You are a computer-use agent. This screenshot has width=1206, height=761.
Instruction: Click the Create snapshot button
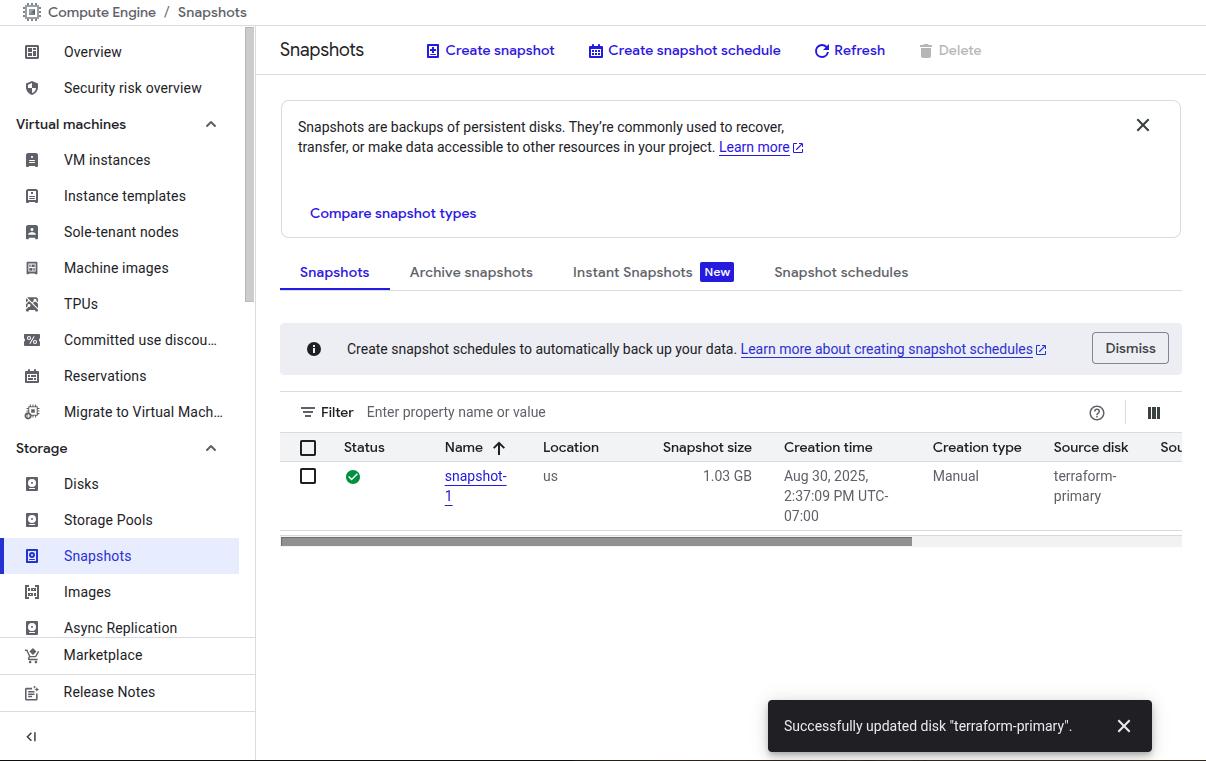(x=490, y=50)
